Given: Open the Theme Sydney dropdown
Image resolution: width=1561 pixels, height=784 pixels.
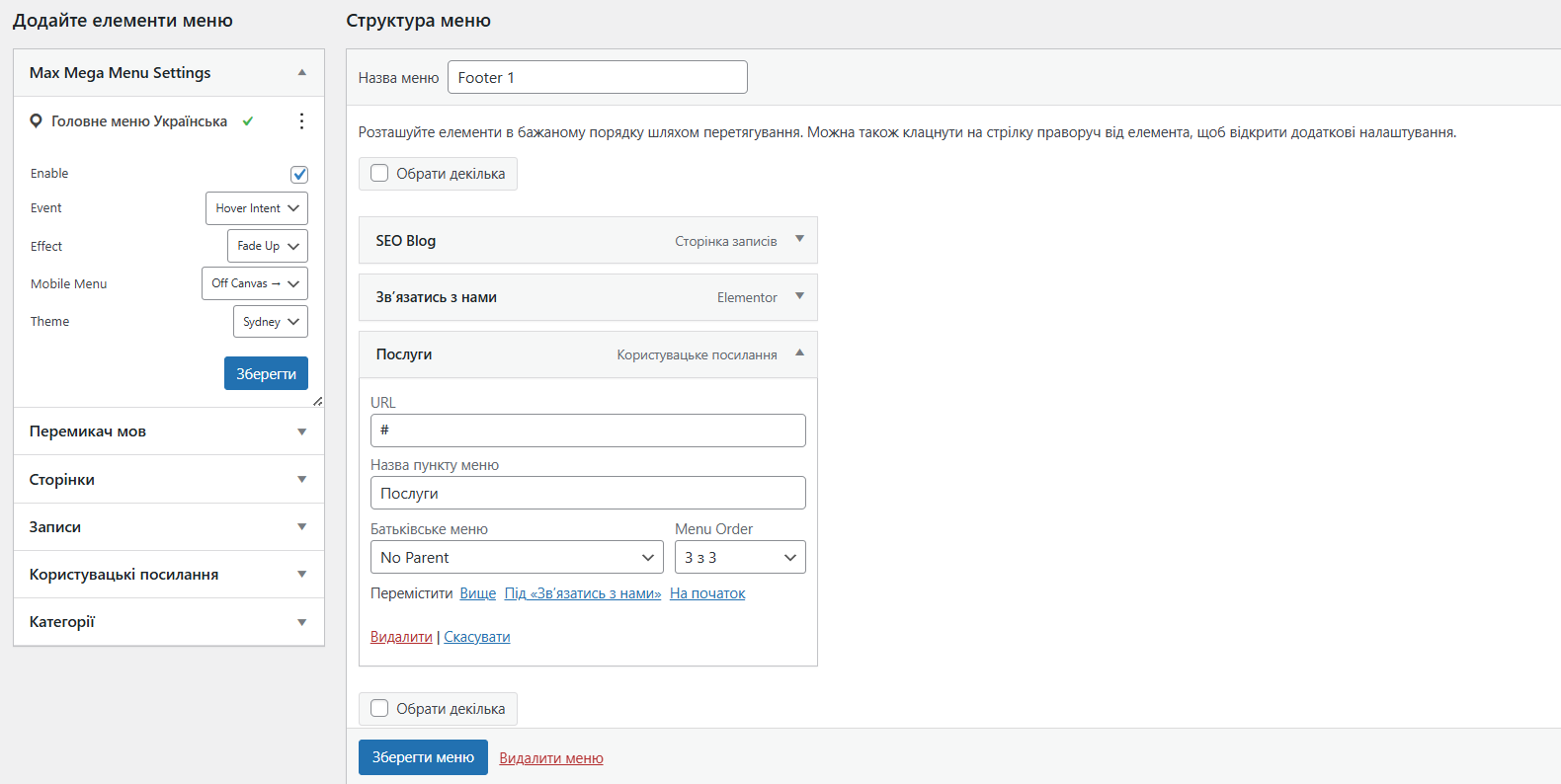Looking at the screenshot, I should (x=271, y=322).
